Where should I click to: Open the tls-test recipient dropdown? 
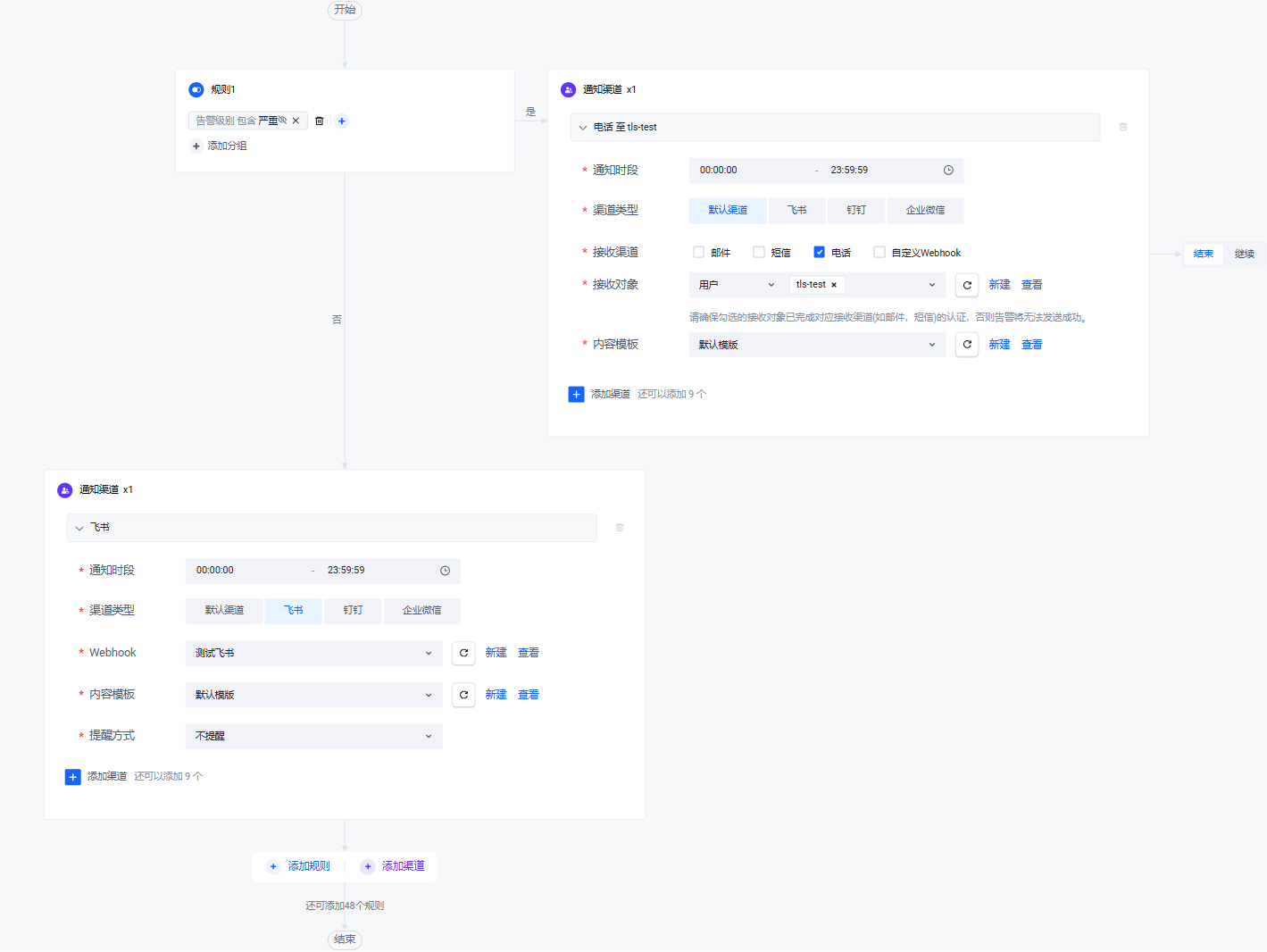click(865, 285)
